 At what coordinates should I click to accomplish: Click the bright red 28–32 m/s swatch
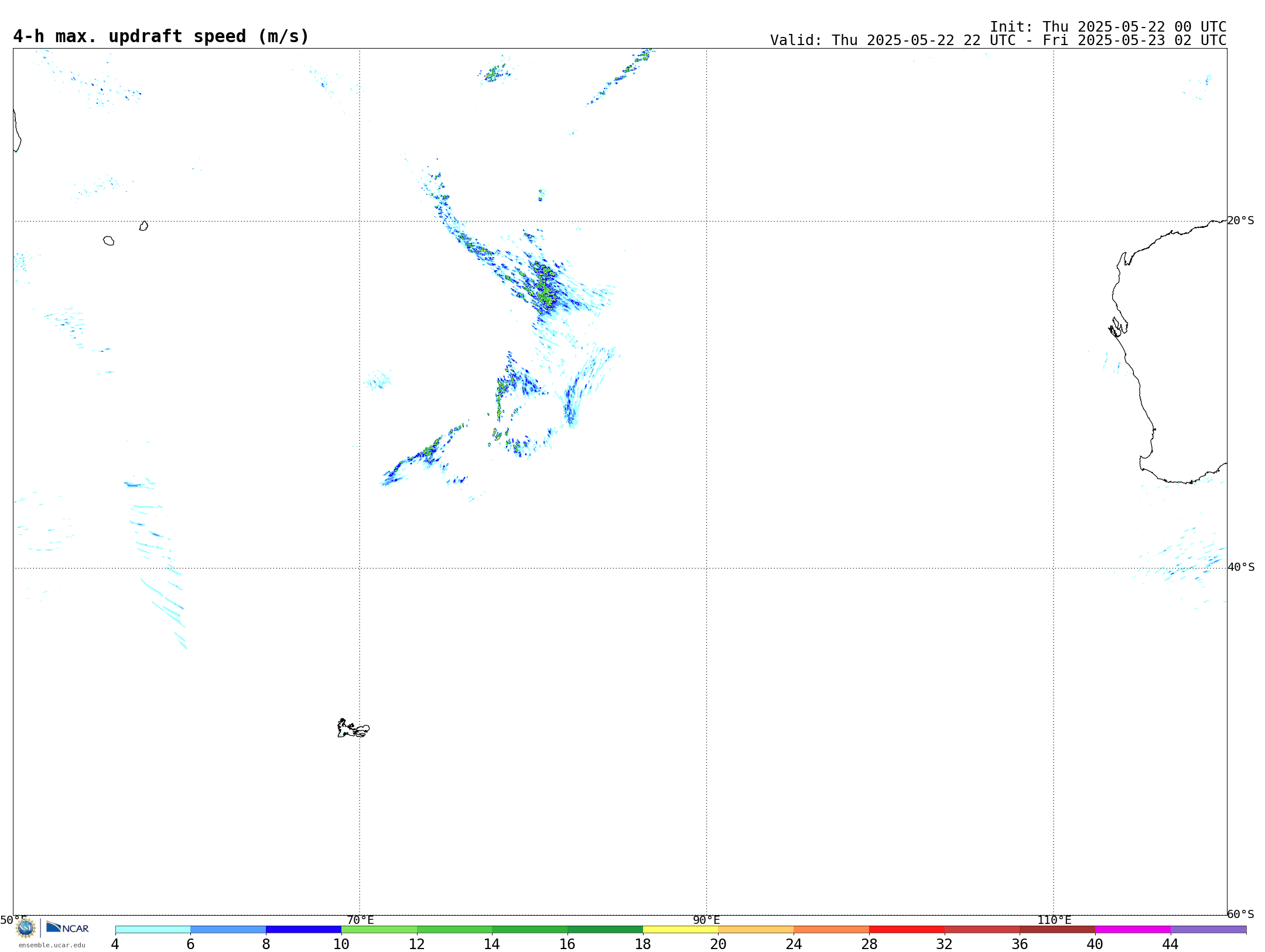click(x=907, y=929)
